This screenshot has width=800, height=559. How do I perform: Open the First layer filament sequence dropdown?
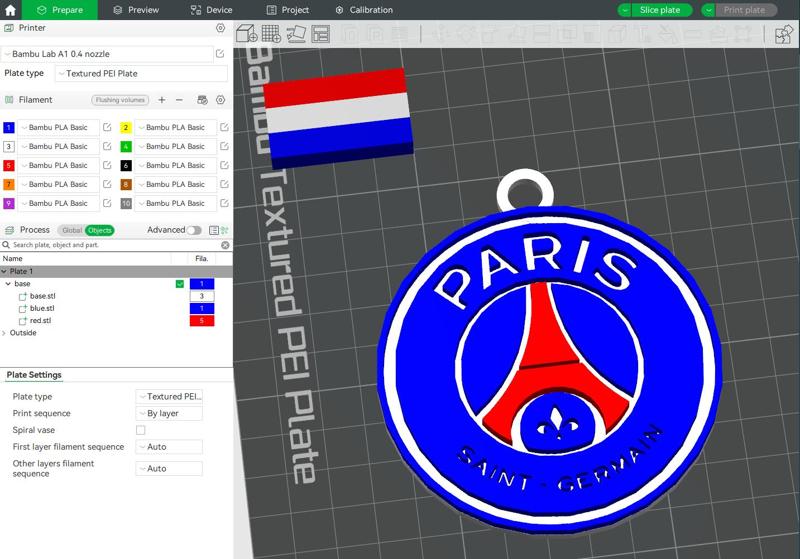[169, 447]
